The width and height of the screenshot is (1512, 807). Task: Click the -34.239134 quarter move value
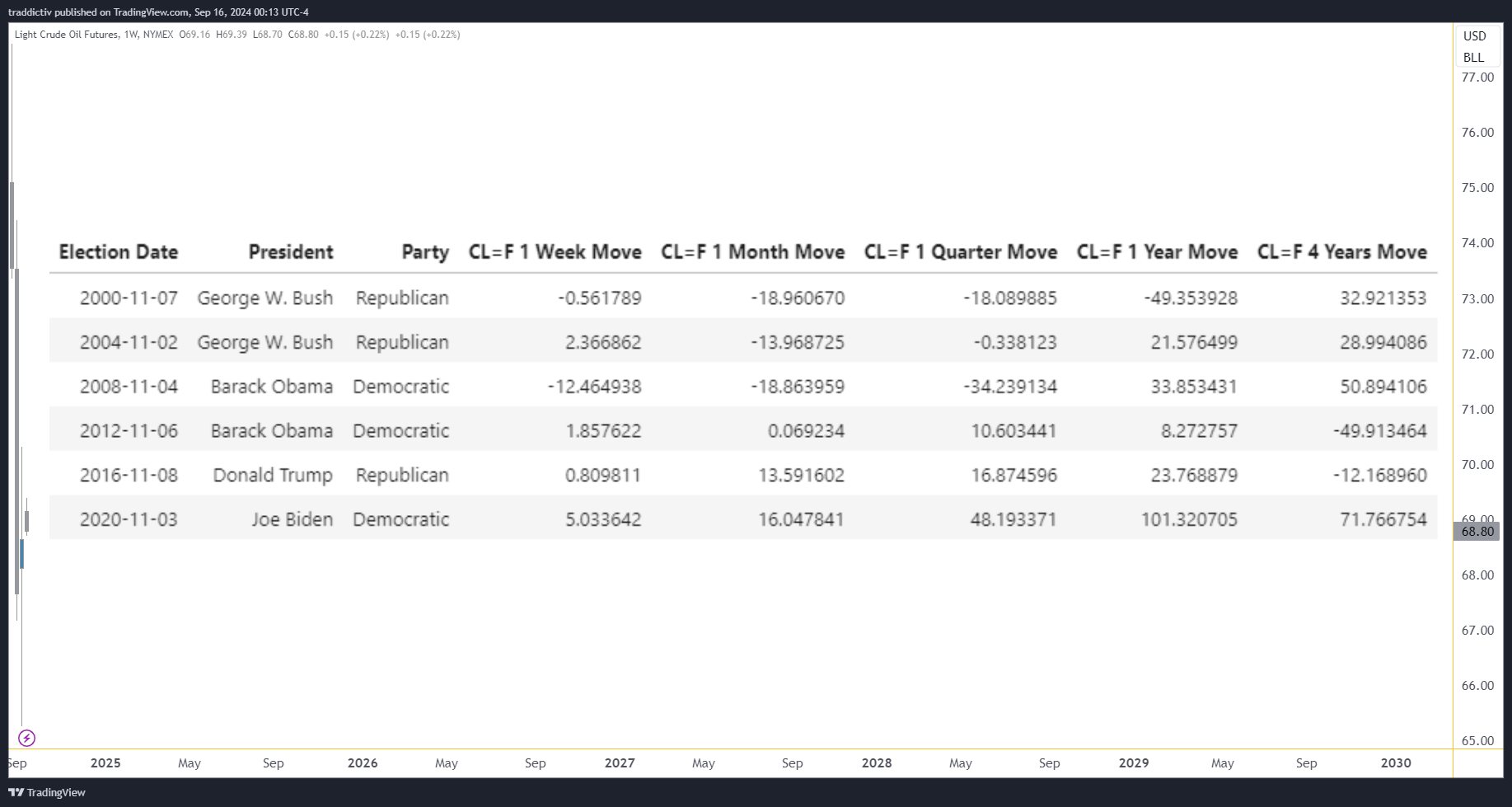pos(1009,387)
